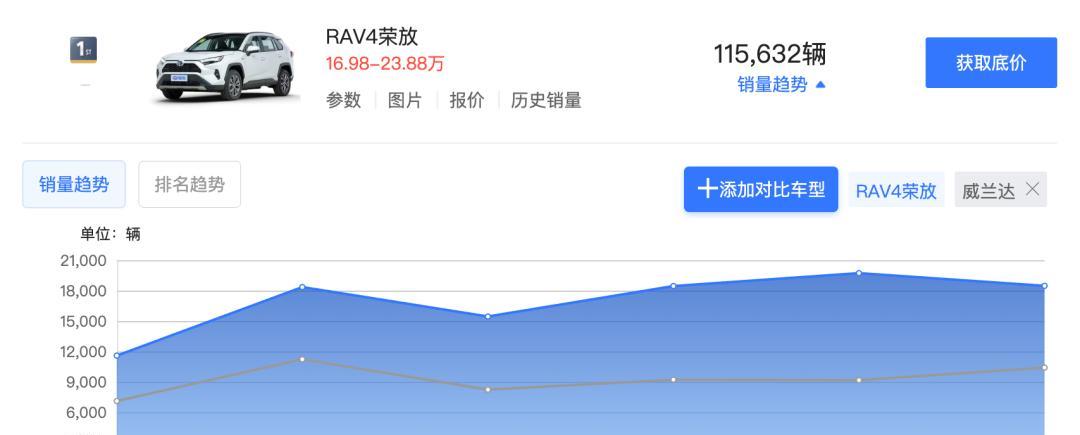Screen dimensions: 1080x435
Task: Select the RAV4荣放 comparison tag
Action: point(896,190)
